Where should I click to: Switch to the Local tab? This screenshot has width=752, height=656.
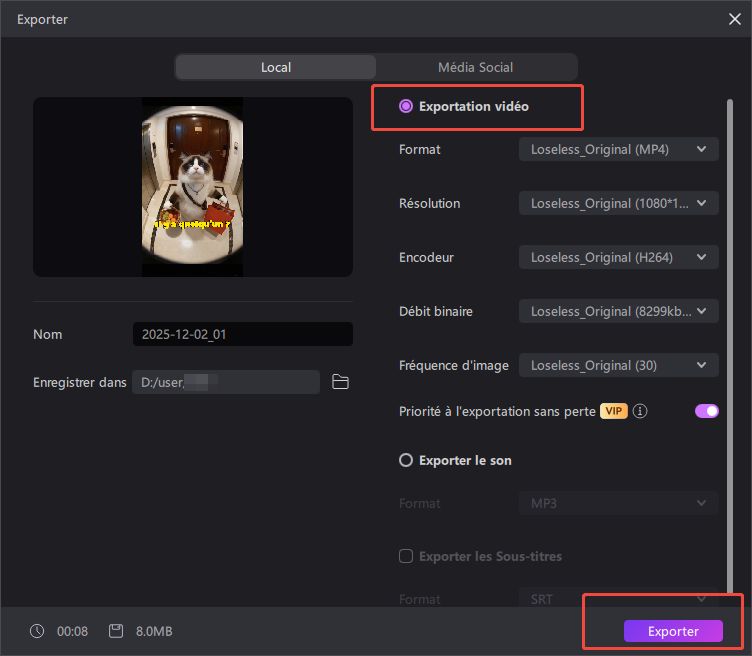tap(276, 67)
